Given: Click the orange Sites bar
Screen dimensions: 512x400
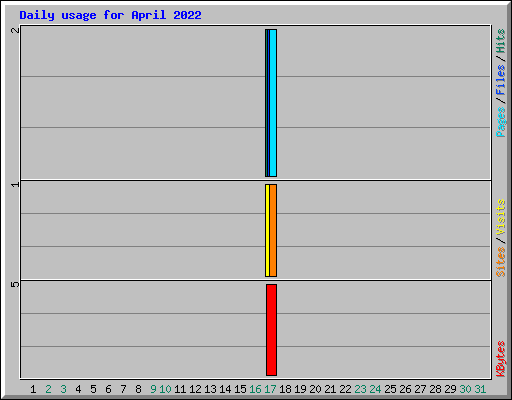Looking at the screenshot, I should pyautogui.click(x=273, y=230).
